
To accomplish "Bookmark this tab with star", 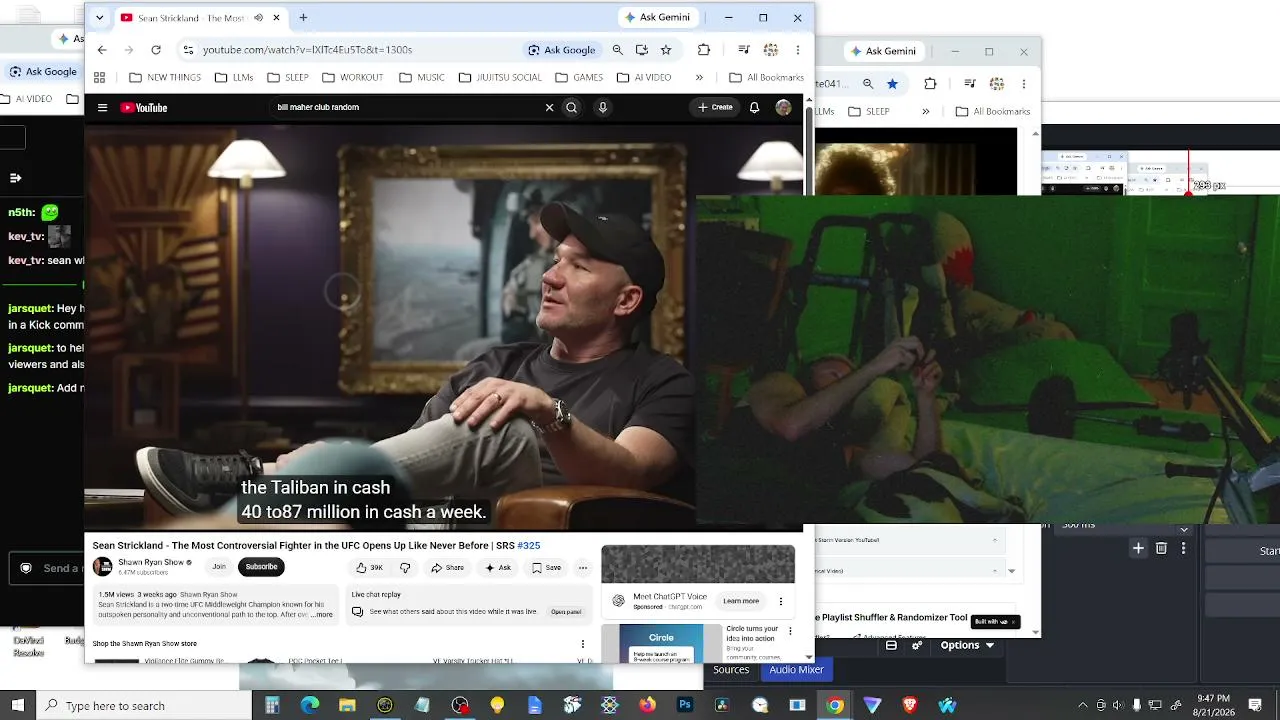I will pos(666,49).
